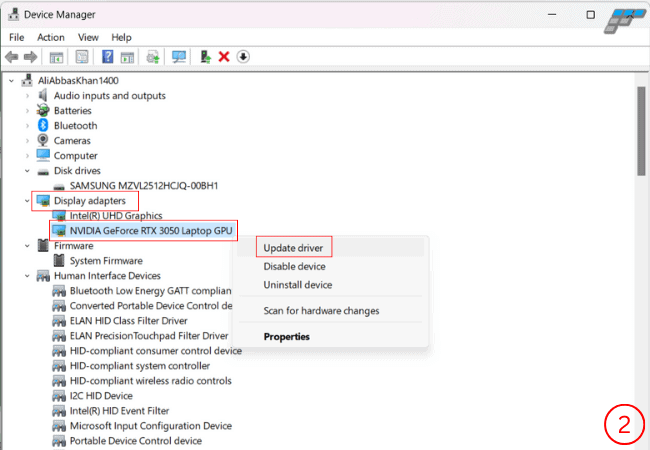Image resolution: width=650 pixels, height=450 pixels.
Task: Select HID-compliant consumer control device
Action: tap(155, 351)
